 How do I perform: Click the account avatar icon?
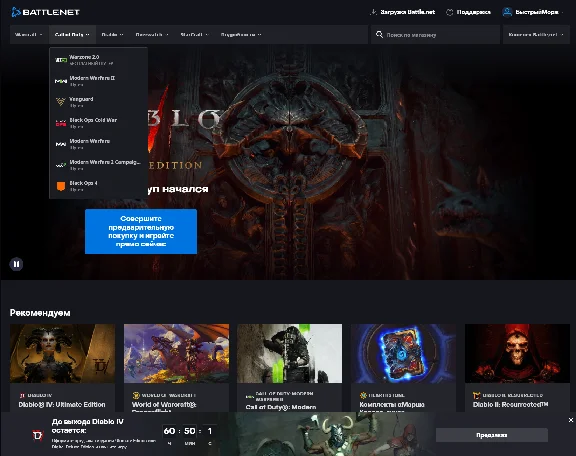(507, 12)
